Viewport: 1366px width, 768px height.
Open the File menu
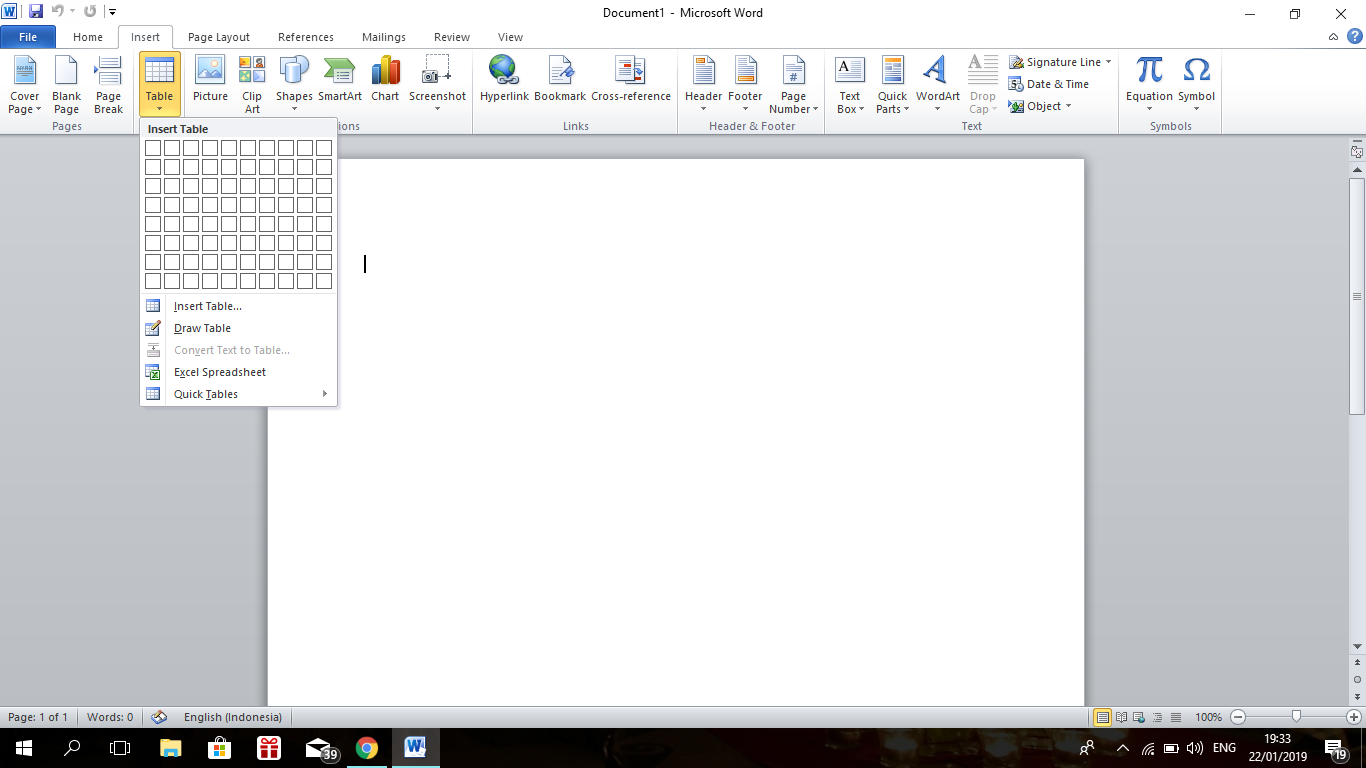(x=28, y=36)
